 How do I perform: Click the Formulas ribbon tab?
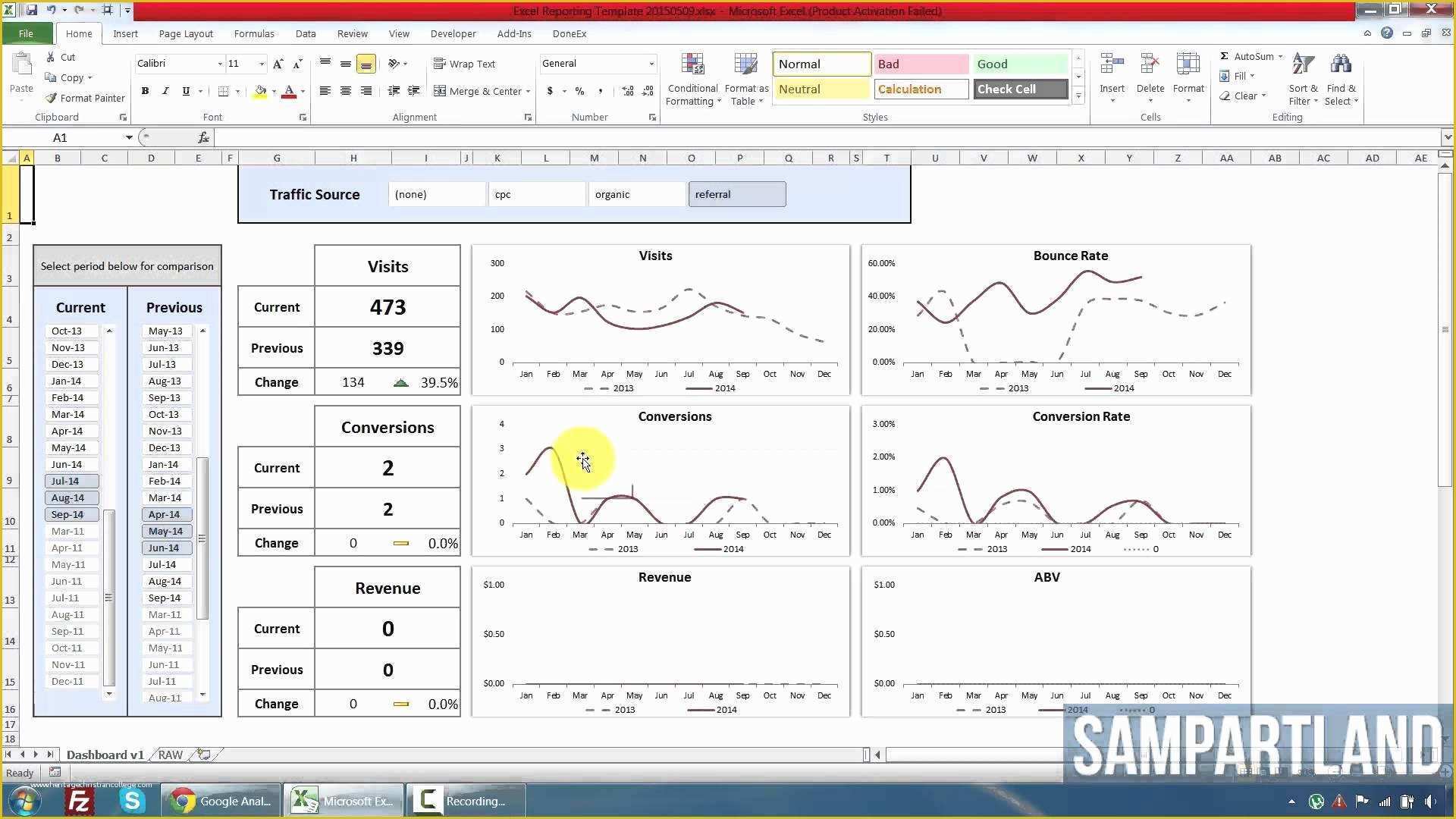(254, 33)
